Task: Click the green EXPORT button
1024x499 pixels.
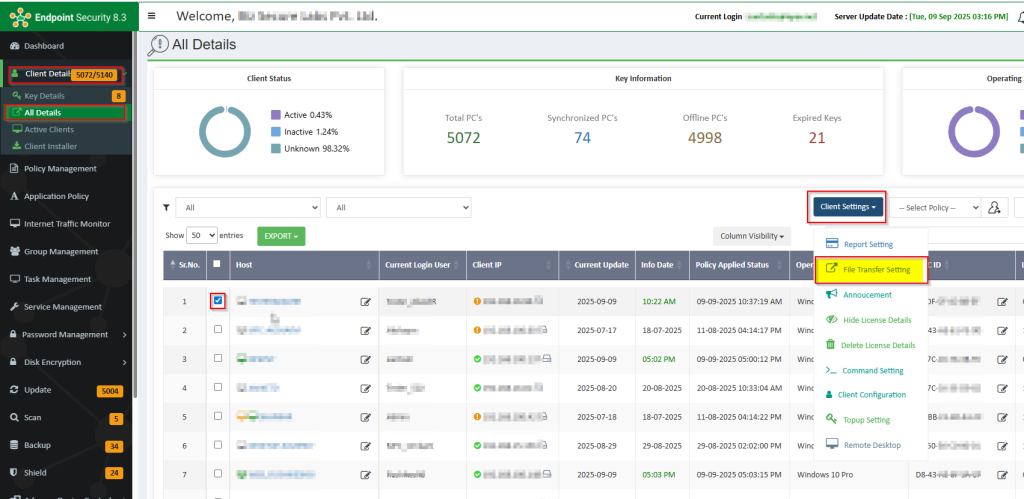Action: coord(281,236)
